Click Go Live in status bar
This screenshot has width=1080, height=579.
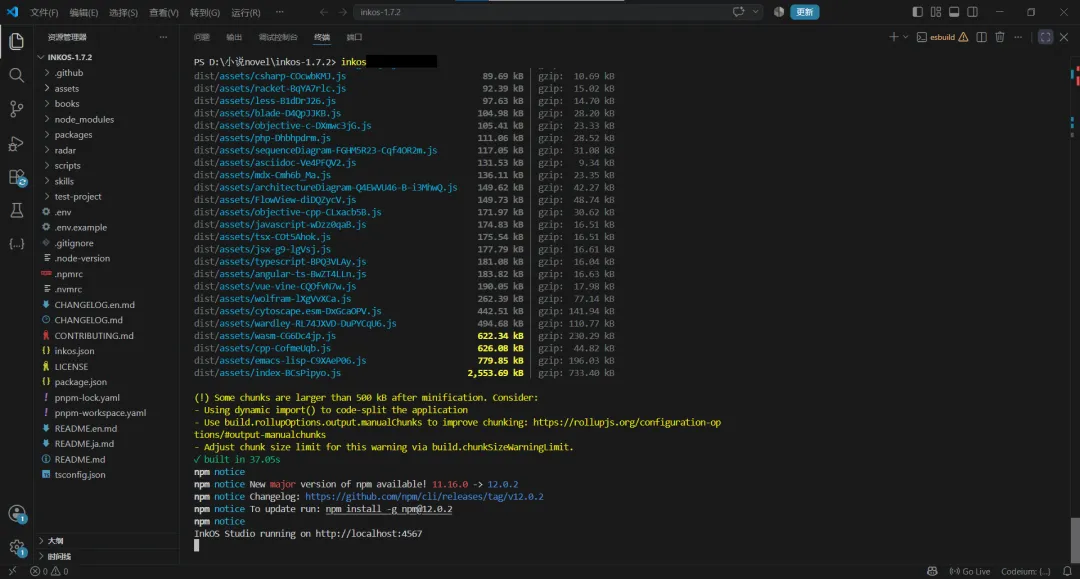pyautogui.click(x=970, y=571)
